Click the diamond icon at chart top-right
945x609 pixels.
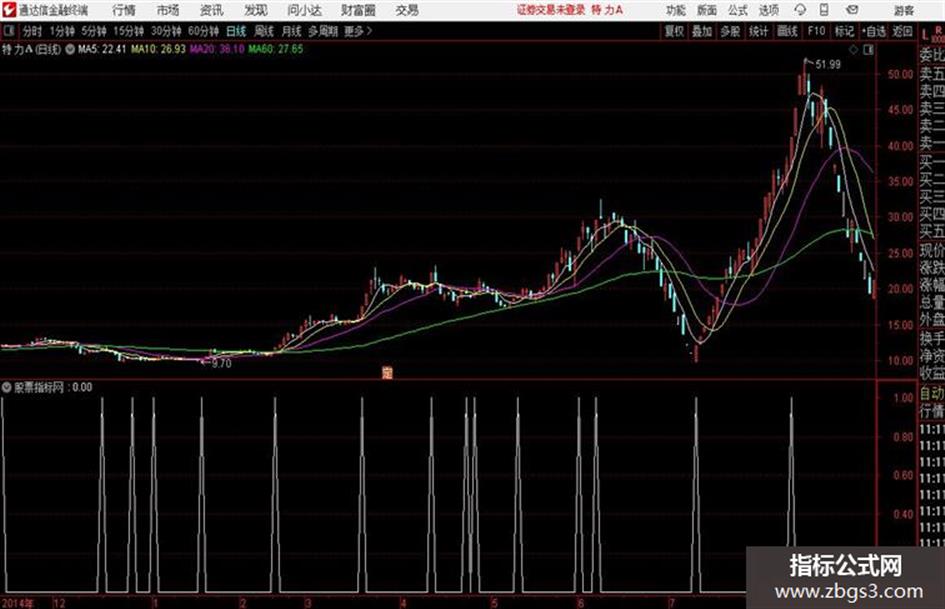(x=853, y=50)
